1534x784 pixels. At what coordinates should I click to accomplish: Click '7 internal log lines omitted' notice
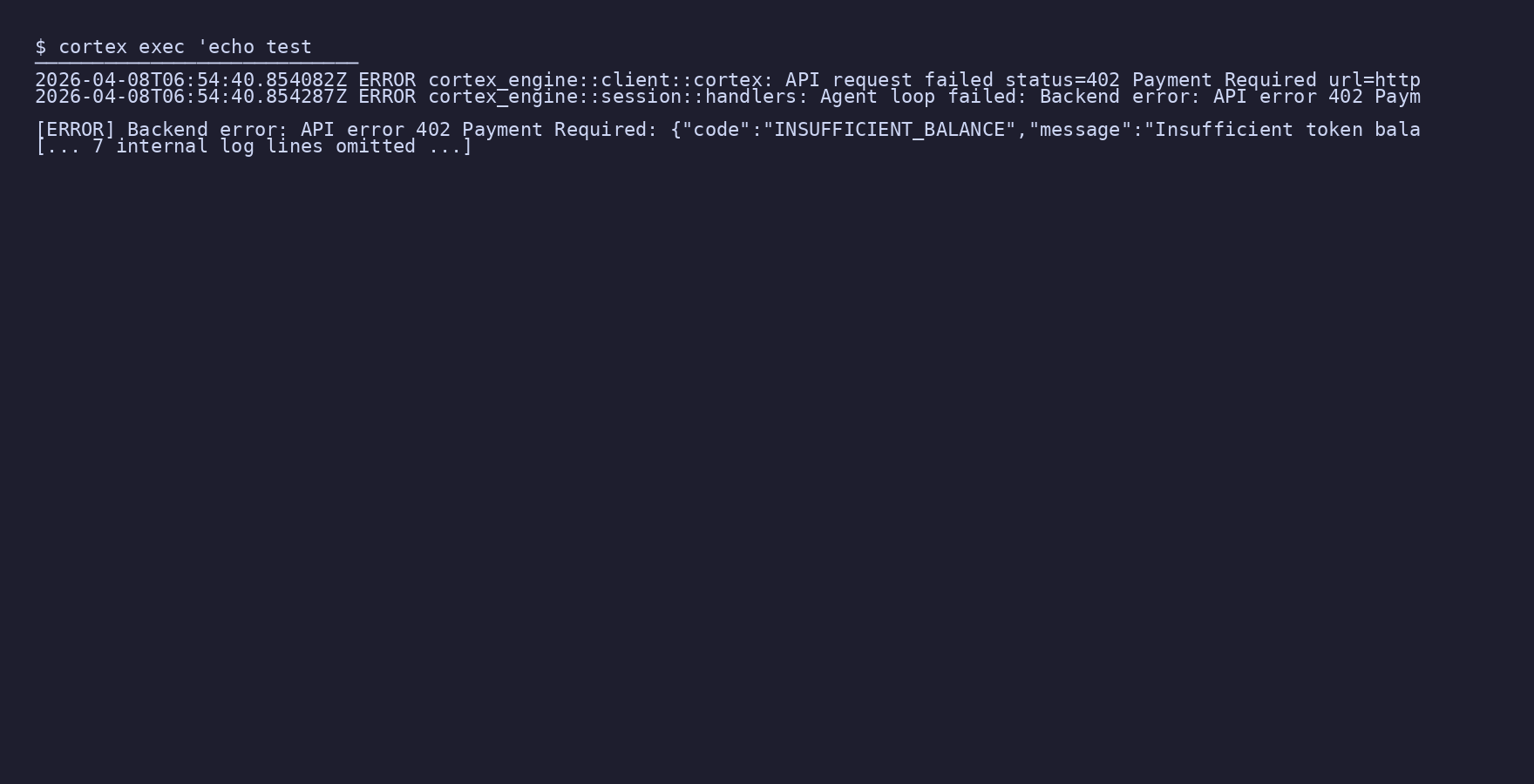coord(254,146)
